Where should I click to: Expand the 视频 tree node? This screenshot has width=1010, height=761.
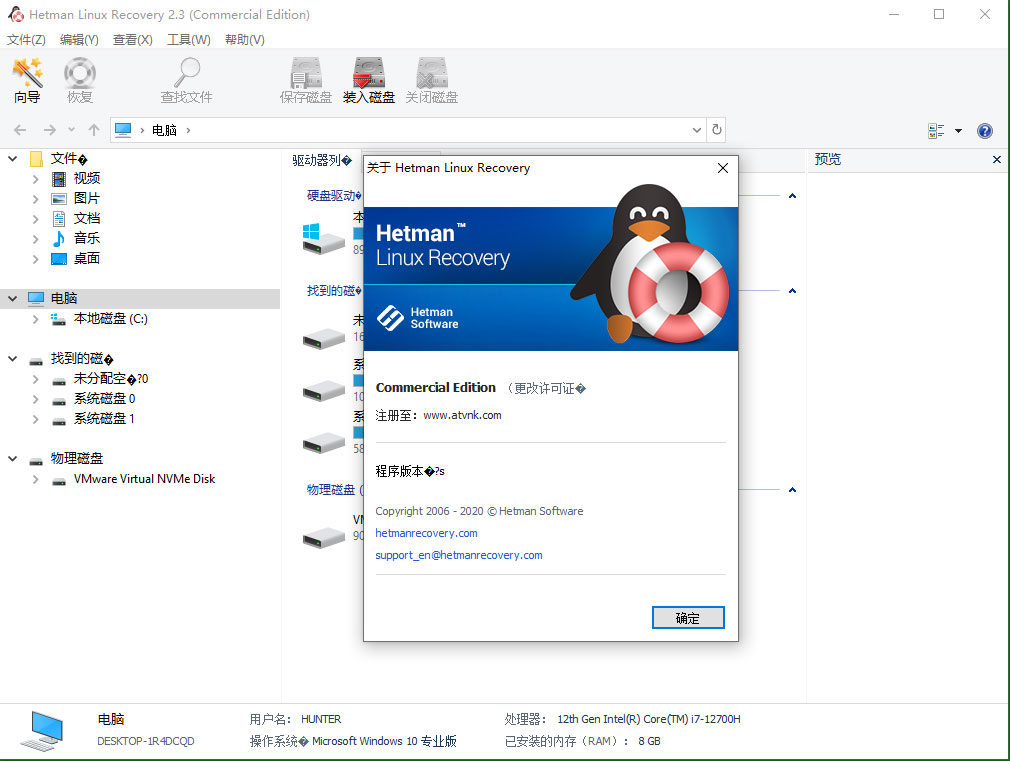(x=35, y=178)
